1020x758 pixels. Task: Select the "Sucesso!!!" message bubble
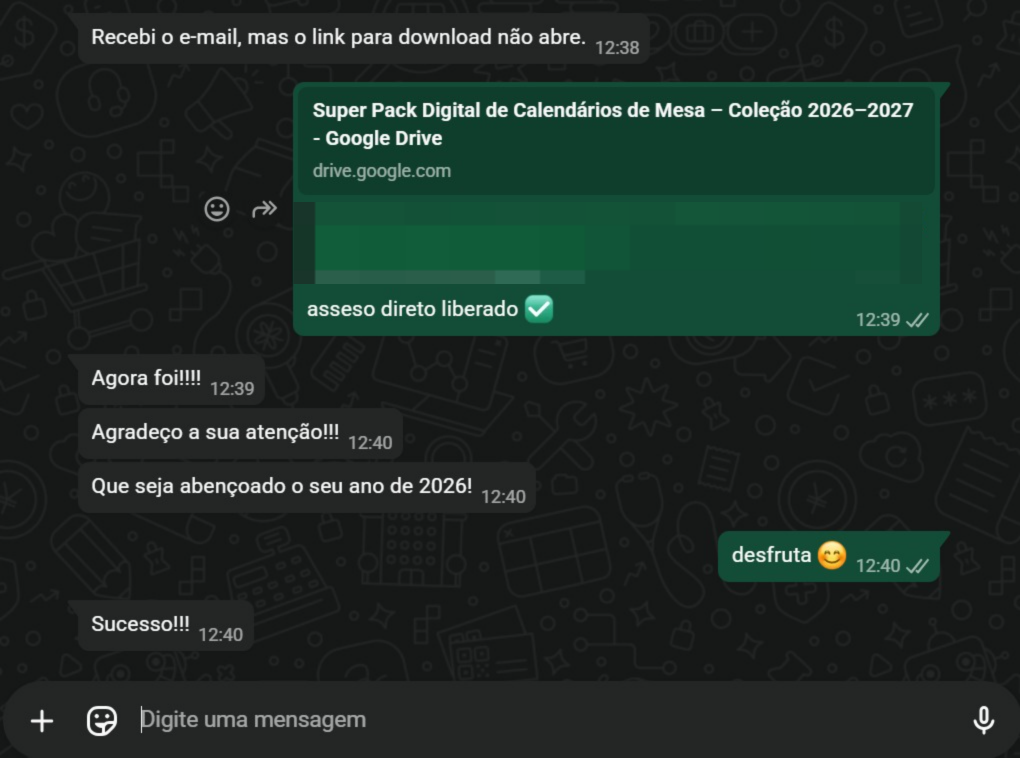pyautogui.click(x=140, y=624)
